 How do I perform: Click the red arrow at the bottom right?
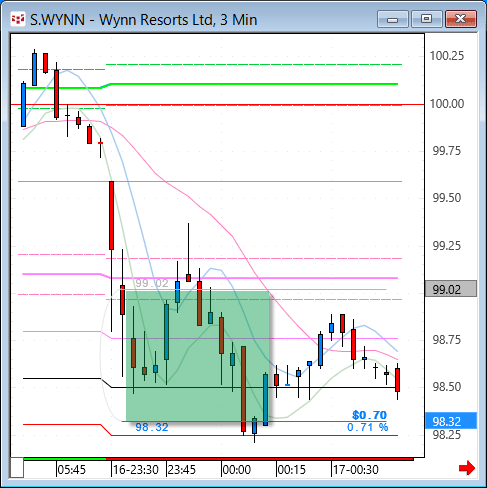pyautogui.click(x=467, y=468)
